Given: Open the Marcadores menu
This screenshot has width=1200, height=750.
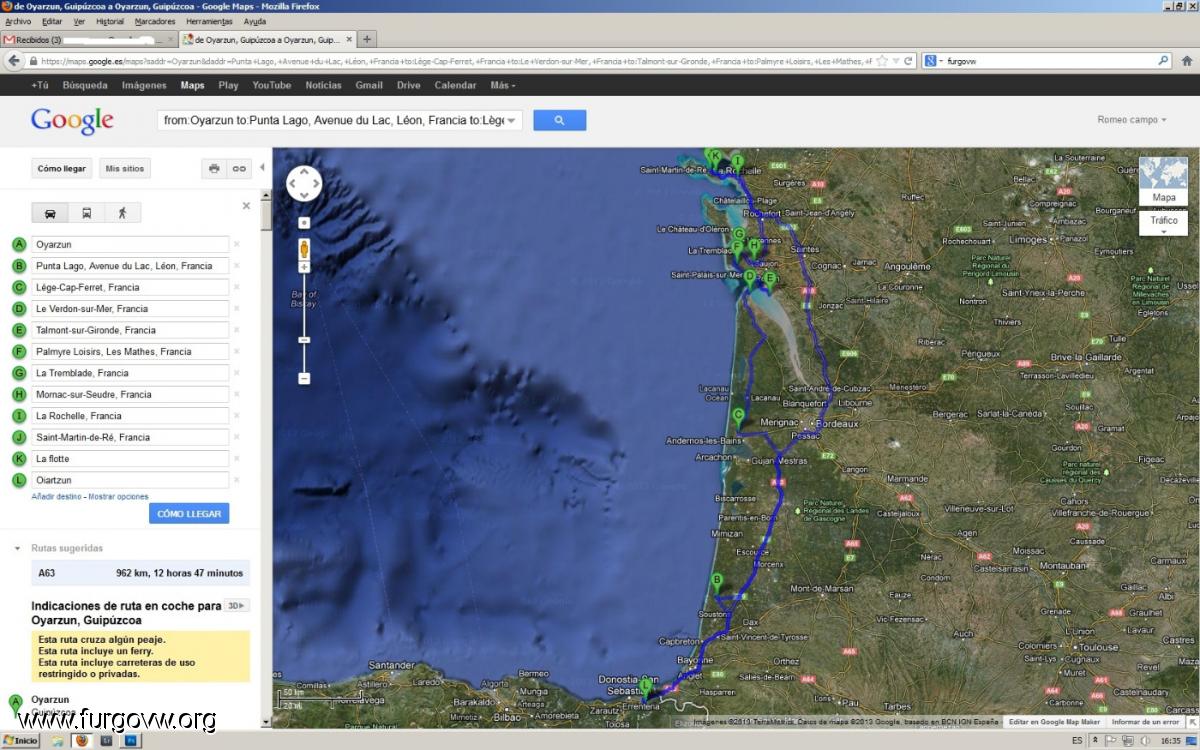Looking at the screenshot, I should click(155, 21).
